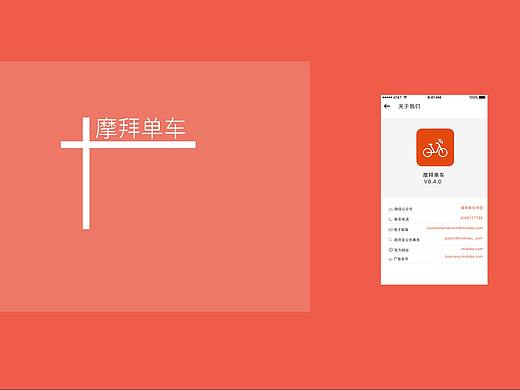
Task: Click the customerservice@mobike.com email link
Action: [455, 228]
